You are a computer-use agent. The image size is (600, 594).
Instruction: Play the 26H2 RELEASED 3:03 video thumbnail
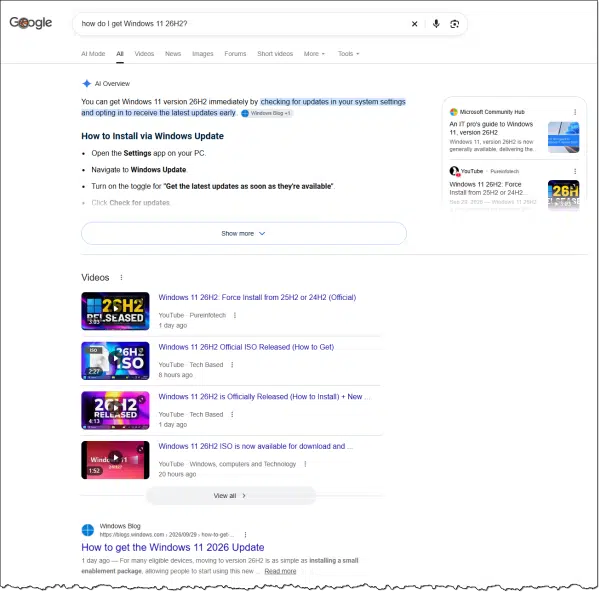point(115,311)
